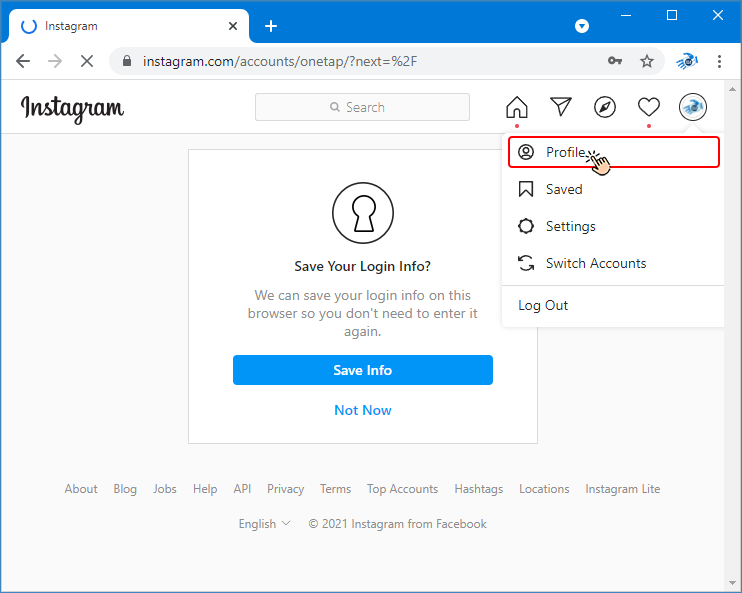
Task: Click the 2021 Instagram from Facebook text
Action: (398, 524)
